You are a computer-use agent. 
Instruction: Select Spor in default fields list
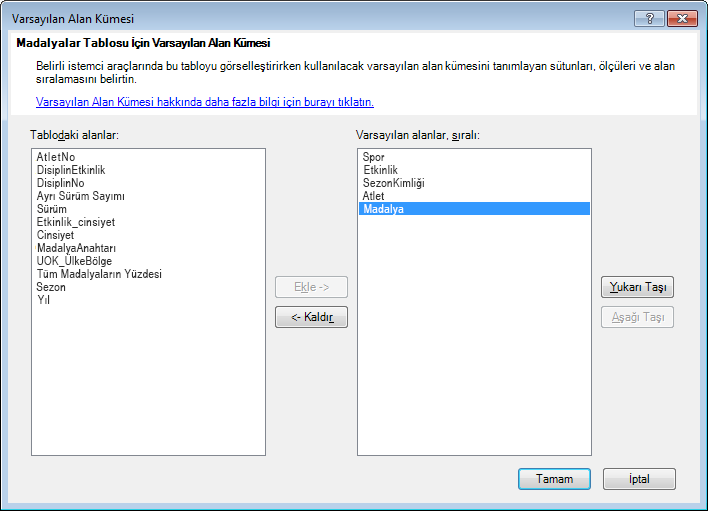[373, 157]
